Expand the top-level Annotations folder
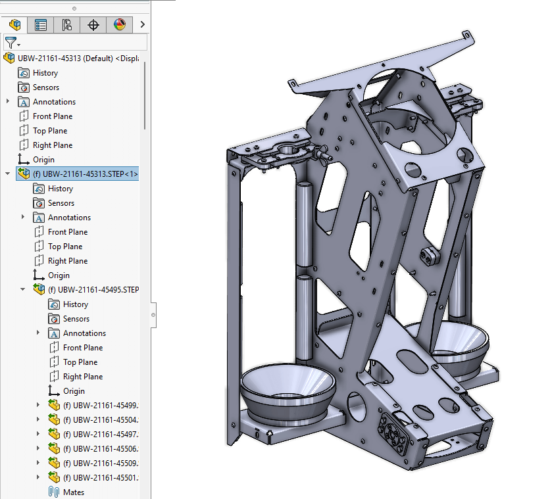 (8, 101)
